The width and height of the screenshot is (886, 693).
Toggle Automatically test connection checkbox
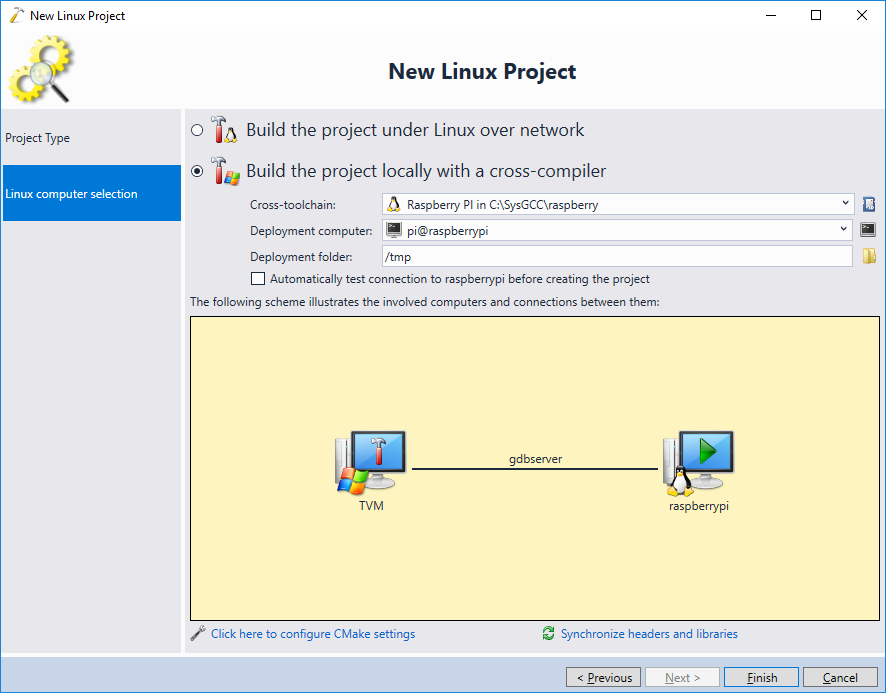[258, 279]
